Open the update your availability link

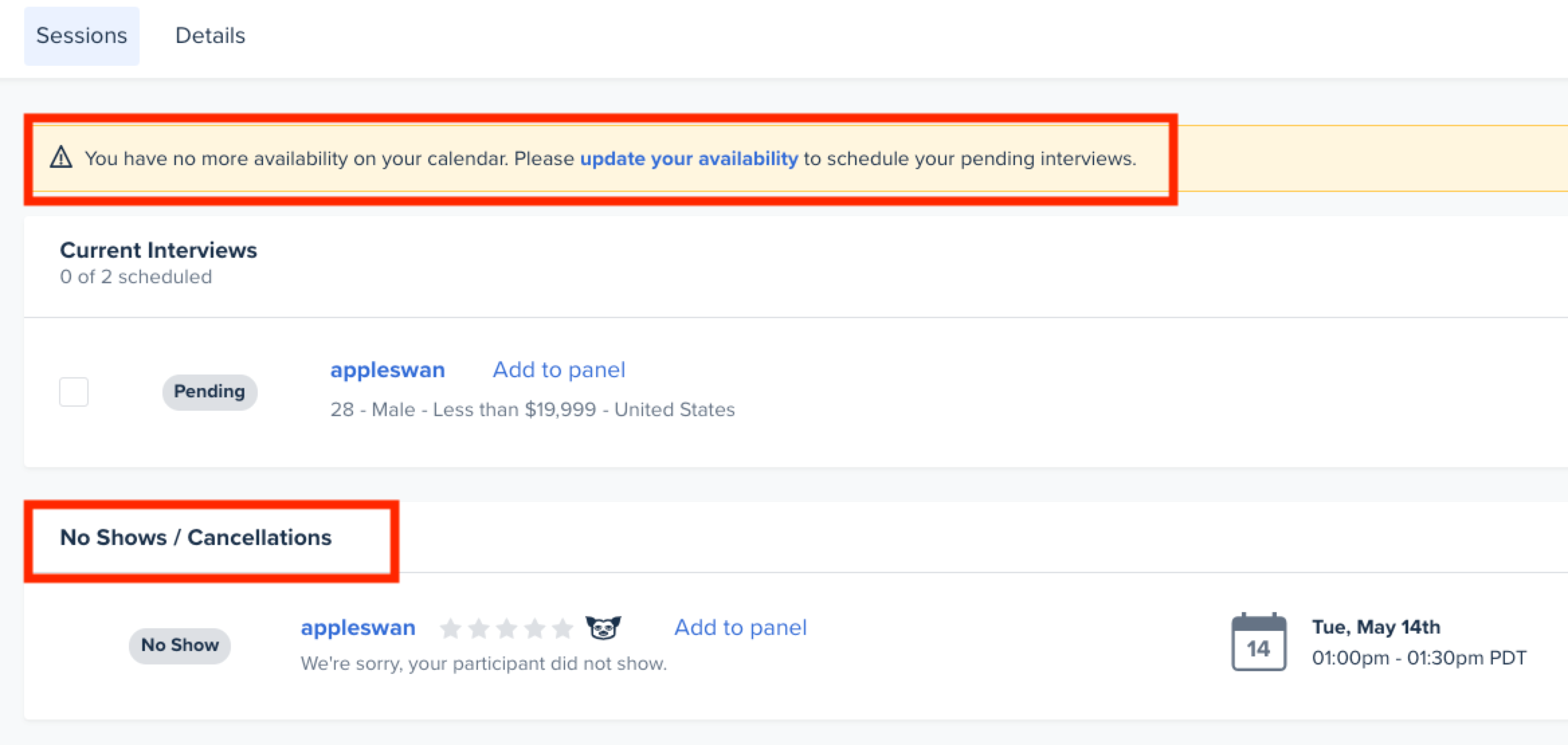click(x=689, y=158)
